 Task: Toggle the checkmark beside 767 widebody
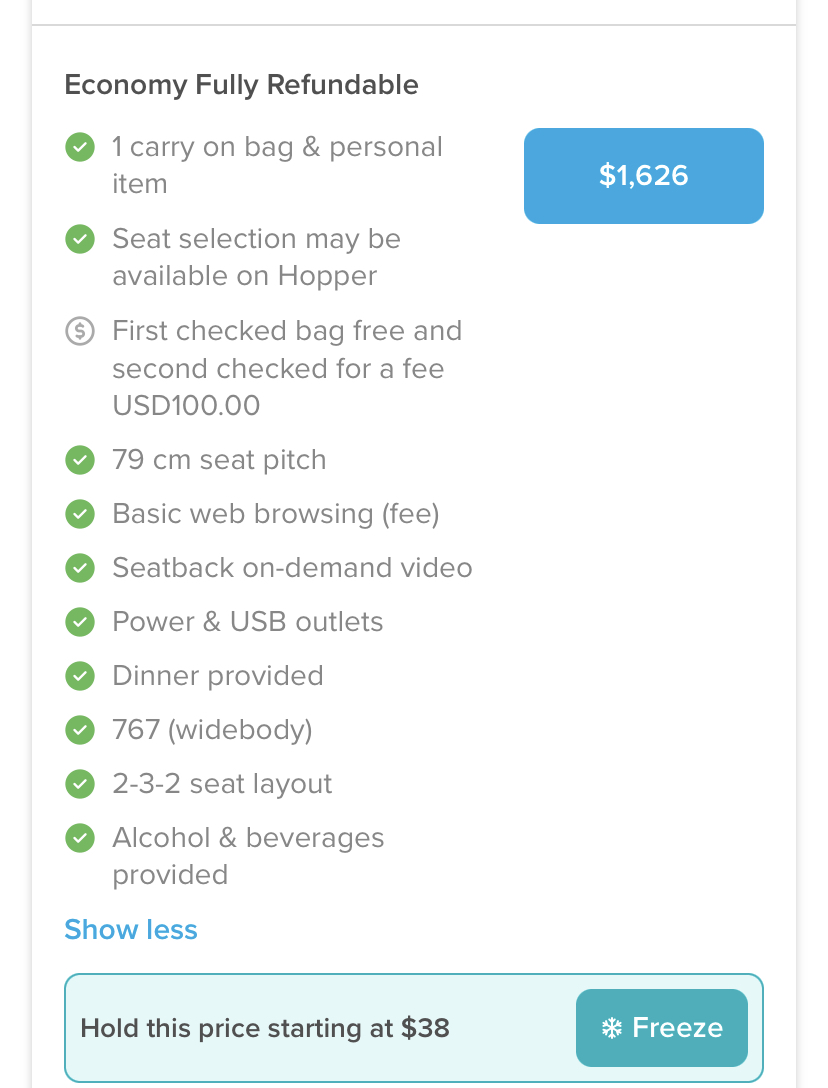[x=79, y=730]
